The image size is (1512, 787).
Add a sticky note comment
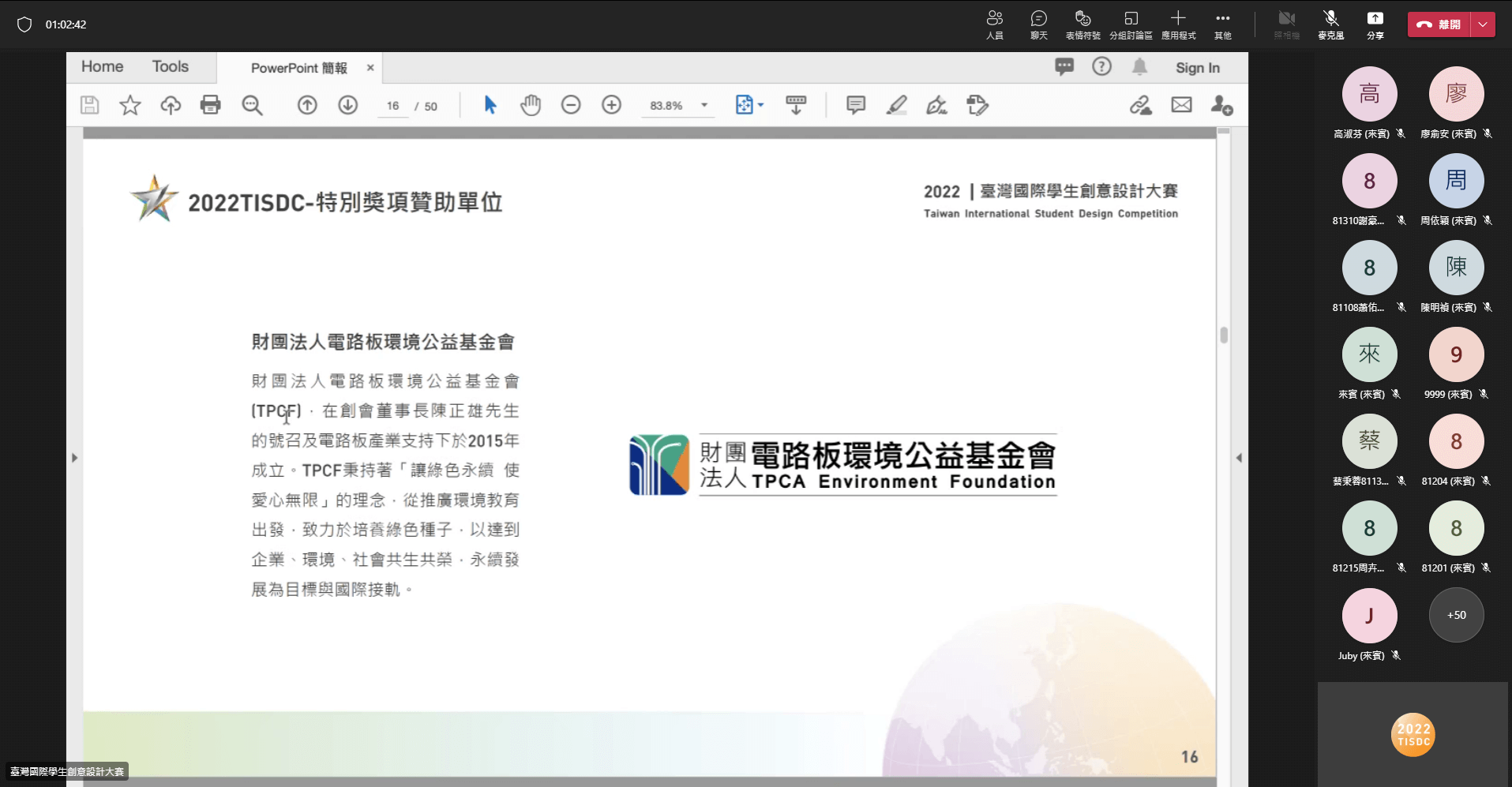point(856,105)
